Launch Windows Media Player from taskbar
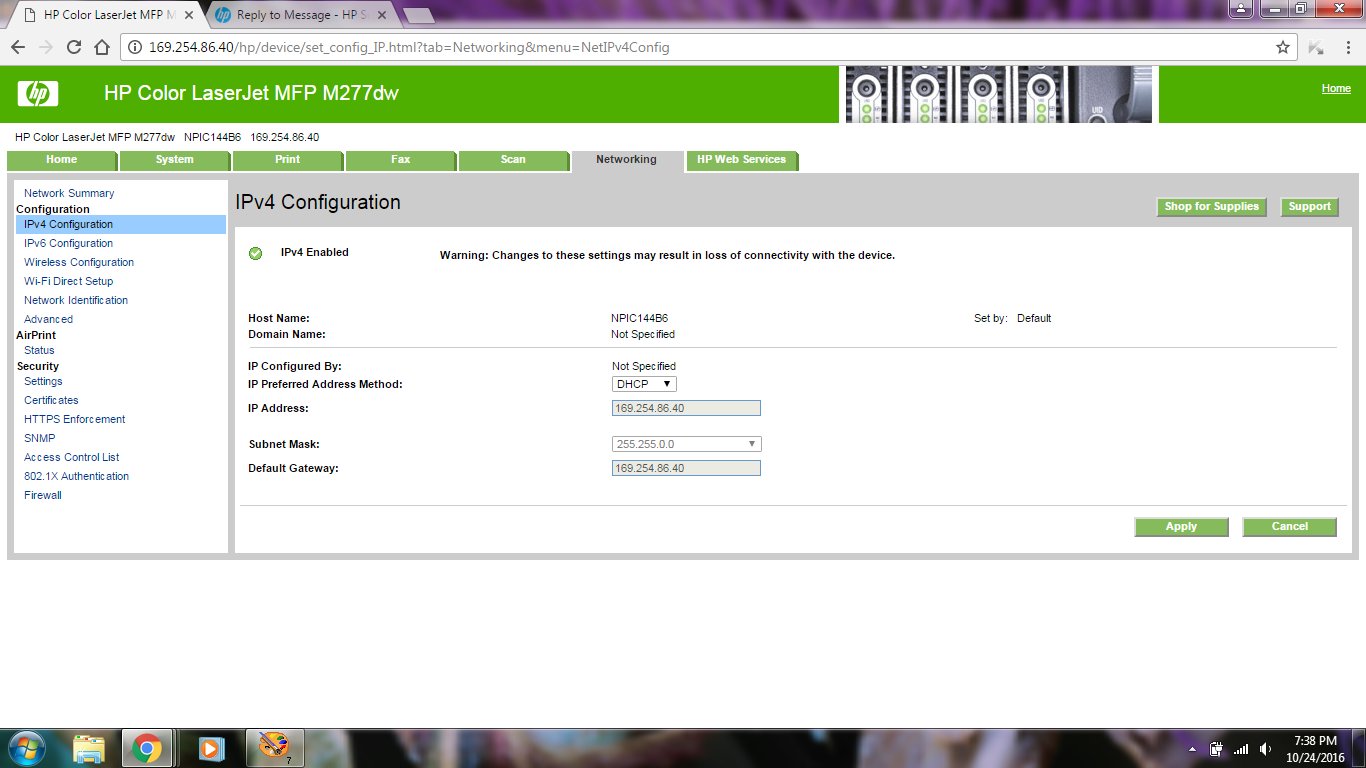Screen dimensions: 1366x768 (209, 748)
